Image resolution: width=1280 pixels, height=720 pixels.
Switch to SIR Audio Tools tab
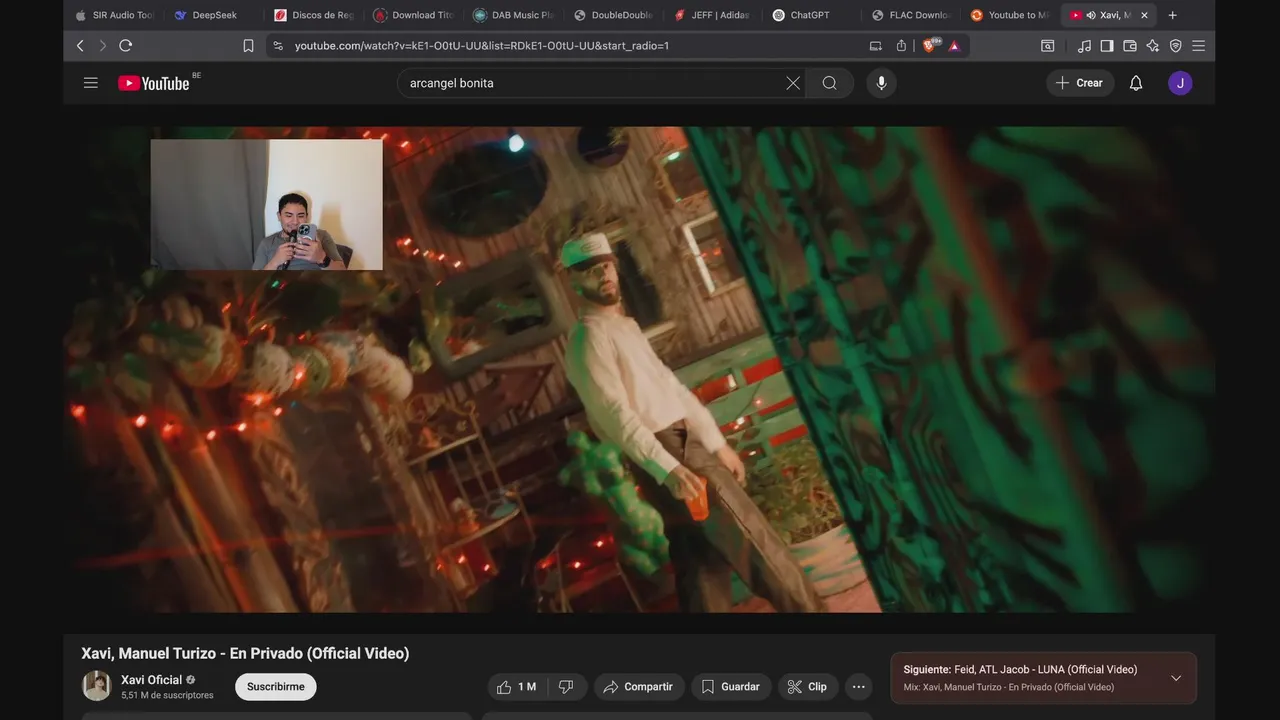[116, 15]
